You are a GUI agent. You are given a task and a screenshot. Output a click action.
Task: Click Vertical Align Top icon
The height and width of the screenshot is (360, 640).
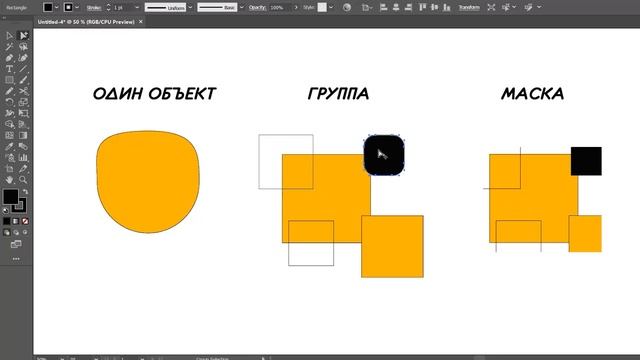click(422, 7)
